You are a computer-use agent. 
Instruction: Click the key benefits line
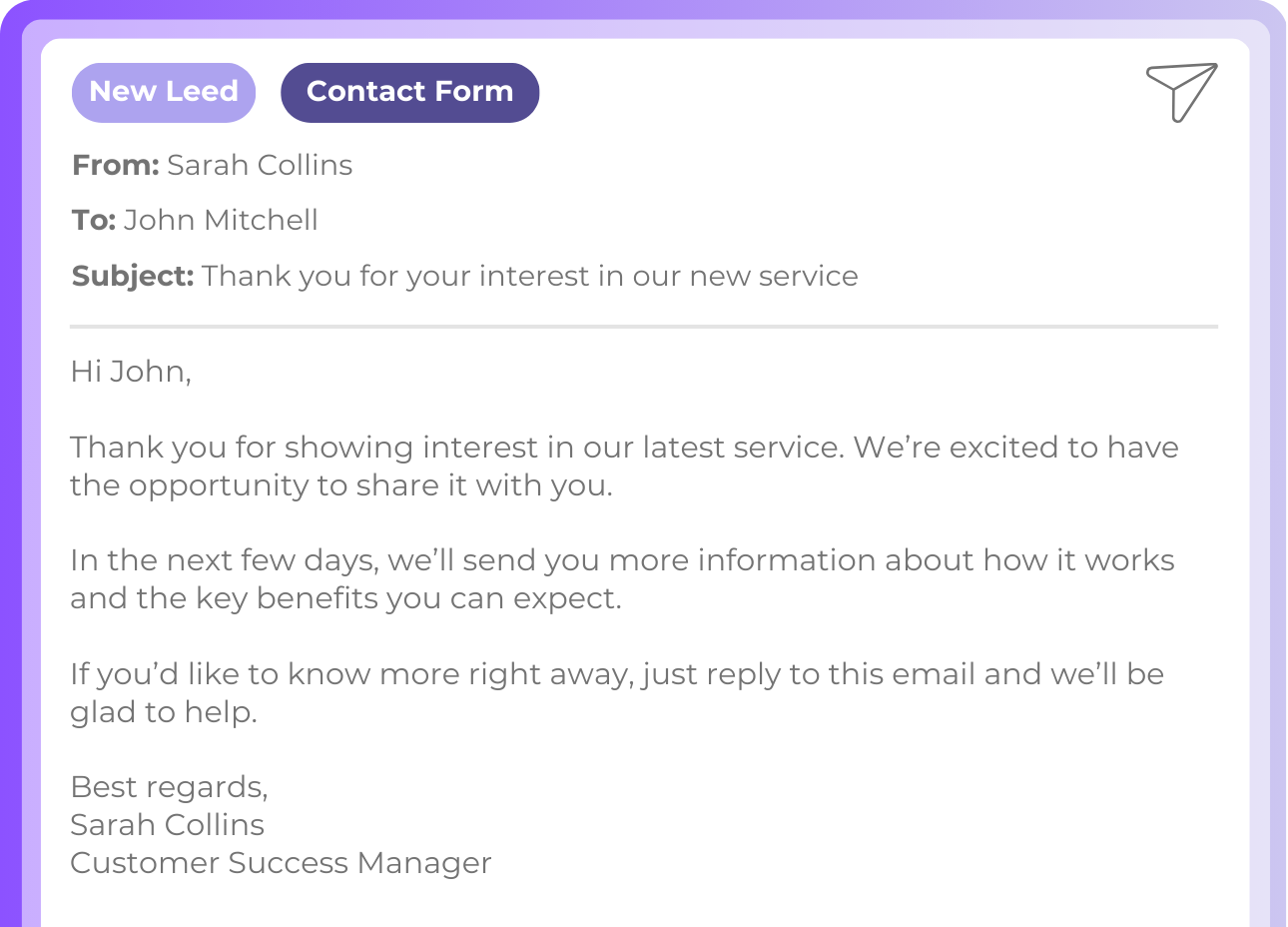[x=345, y=598]
